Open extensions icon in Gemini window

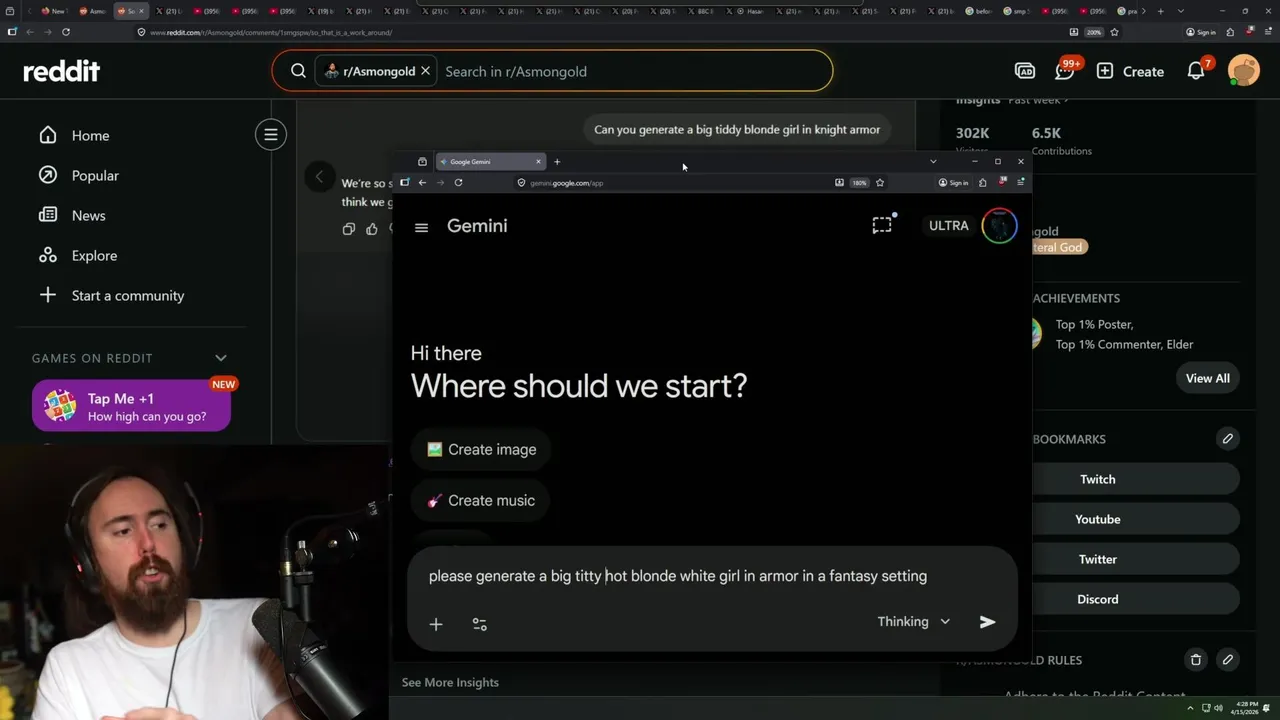982,183
